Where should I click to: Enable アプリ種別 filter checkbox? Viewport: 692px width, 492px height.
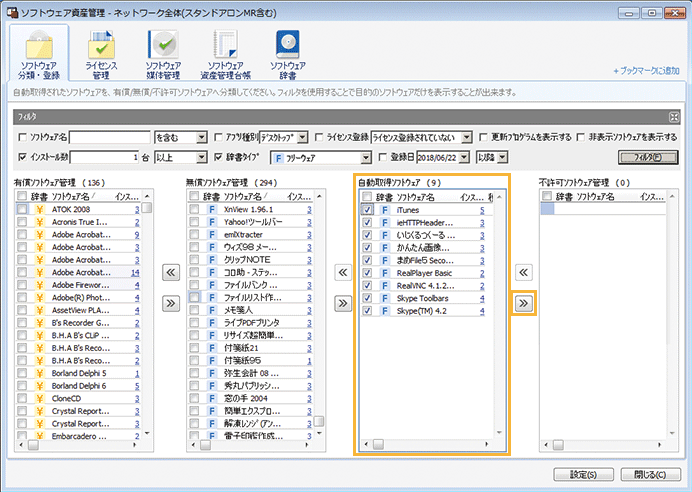(x=218, y=137)
